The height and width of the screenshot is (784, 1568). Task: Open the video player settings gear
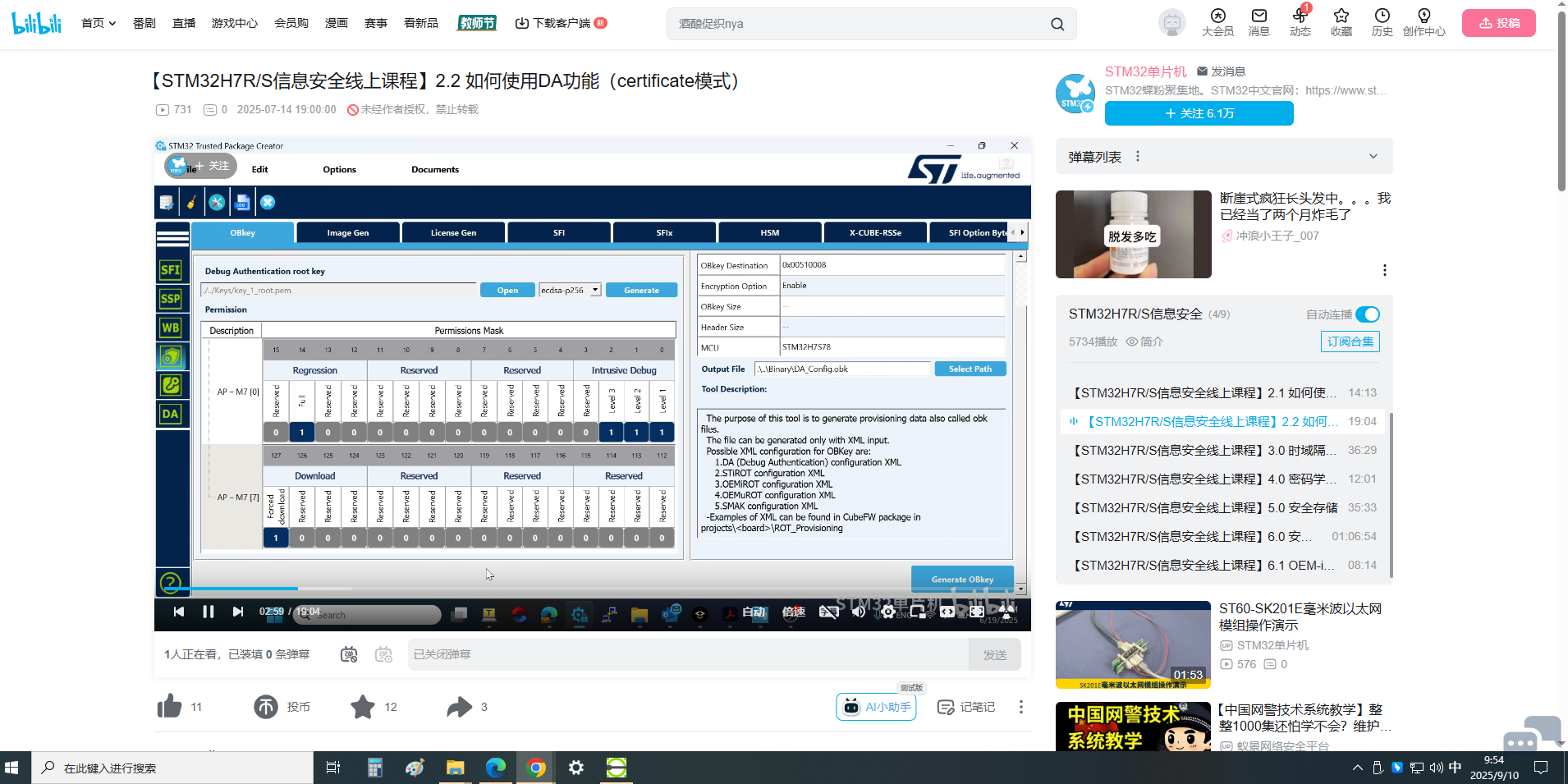pyautogui.click(x=888, y=612)
